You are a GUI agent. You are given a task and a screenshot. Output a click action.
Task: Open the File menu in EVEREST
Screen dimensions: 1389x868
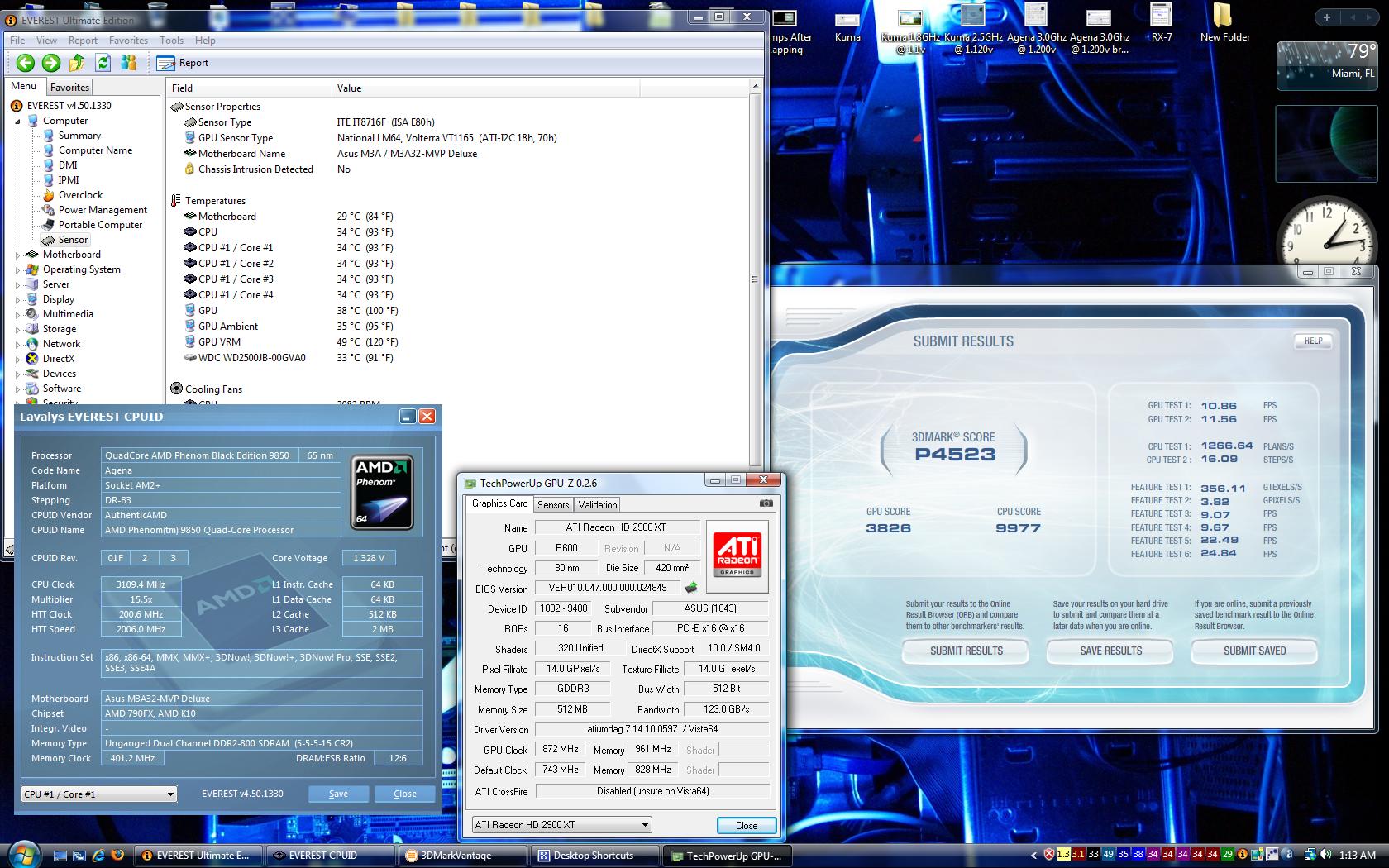(x=17, y=40)
